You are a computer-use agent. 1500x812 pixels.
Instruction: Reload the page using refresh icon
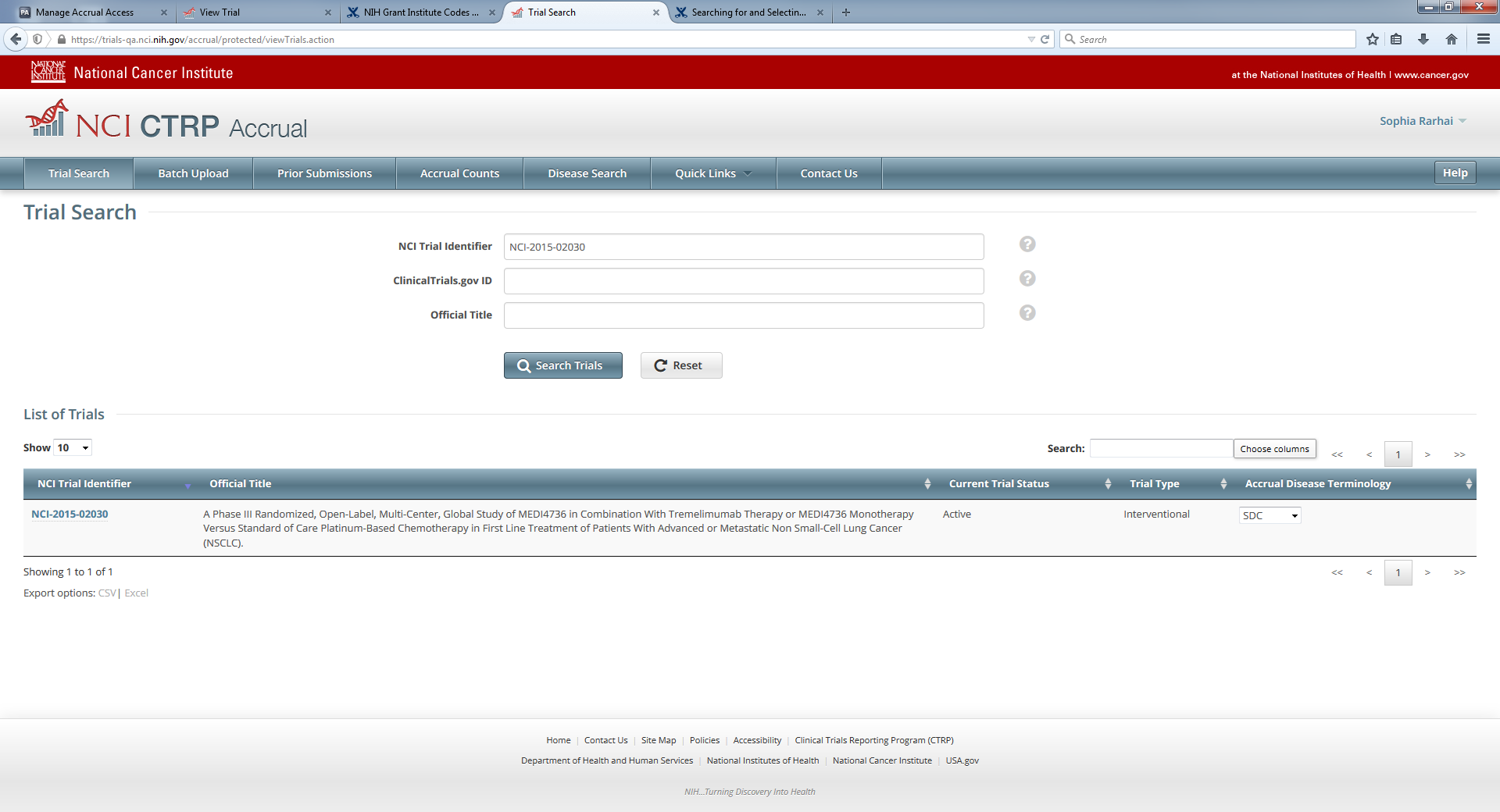pyautogui.click(x=1045, y=39)
